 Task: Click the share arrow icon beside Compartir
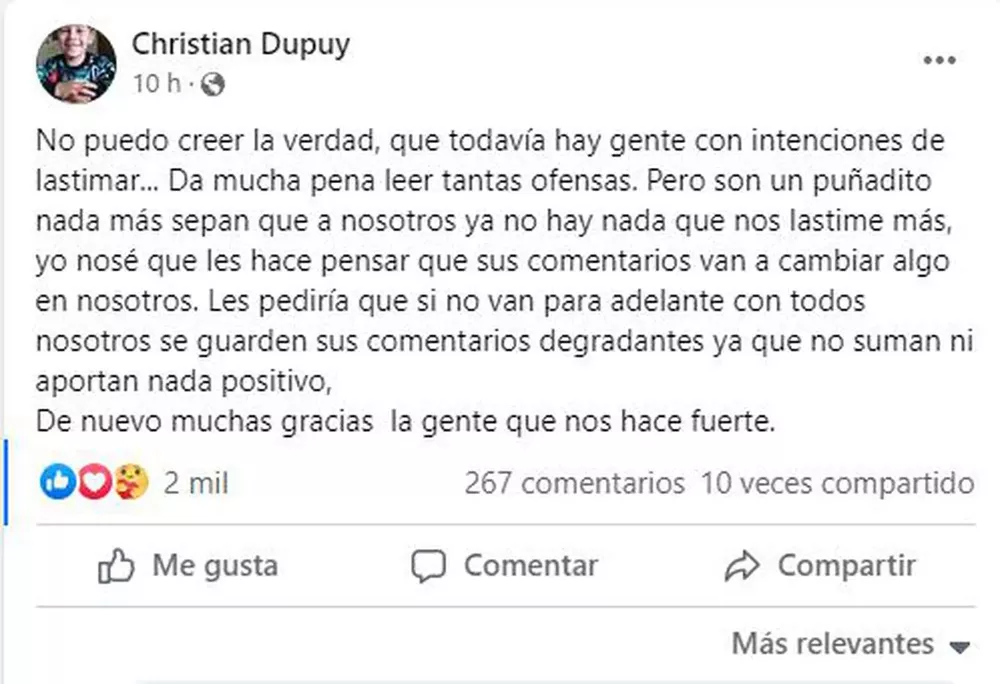pyautogui.click(x=742, y=567)
